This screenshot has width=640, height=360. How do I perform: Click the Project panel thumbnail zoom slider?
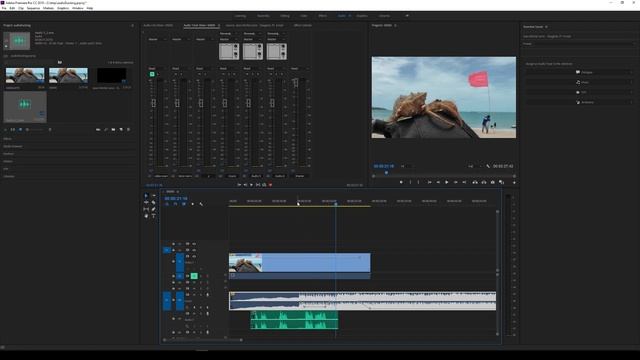[x=35, y=129]
